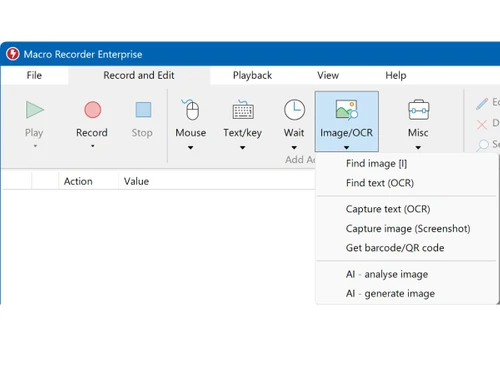The image size is (500, 375).
Task: Collapse the Image/OCR dropdown arrow
Action: pos(347,147)
